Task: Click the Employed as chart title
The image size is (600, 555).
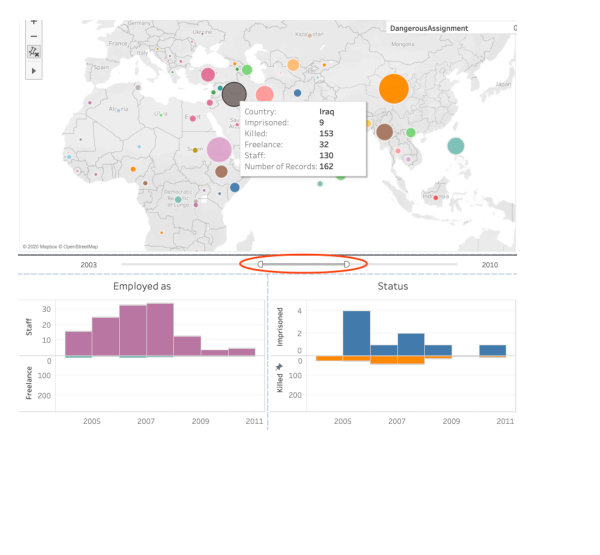Action: click(x=142, y=286)
